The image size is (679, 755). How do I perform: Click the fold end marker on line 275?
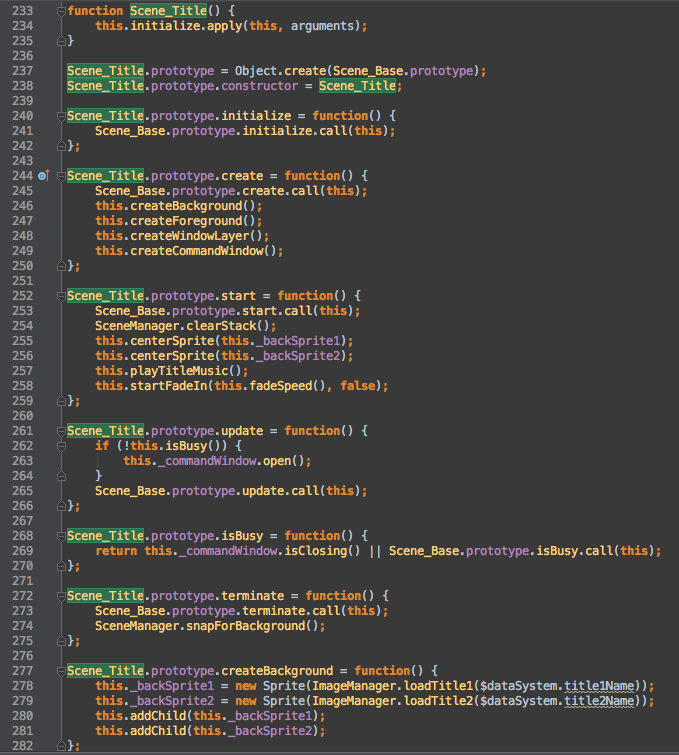pos(61,641)
